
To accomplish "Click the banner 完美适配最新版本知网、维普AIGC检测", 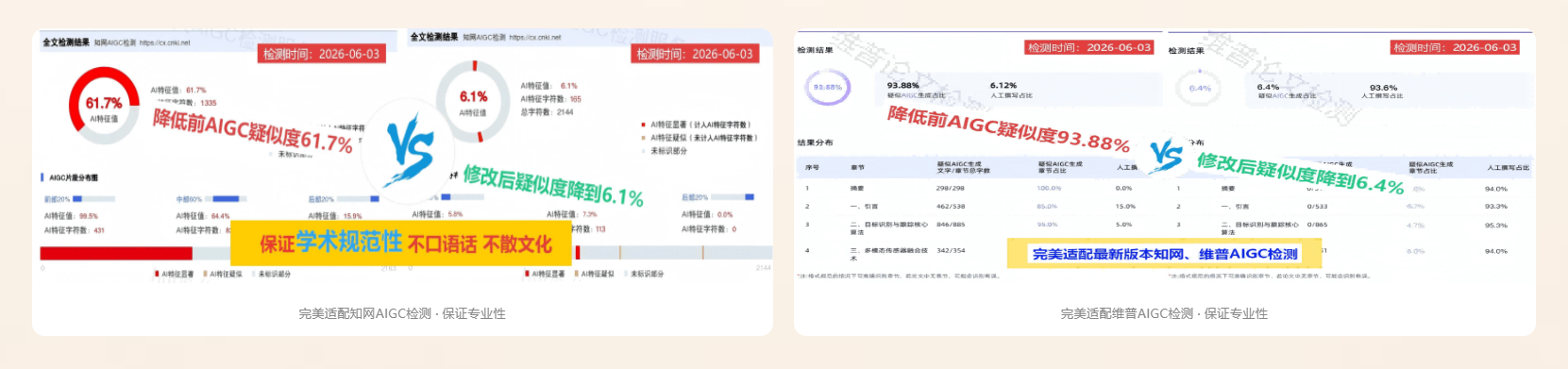I will click(x=1165, y=254).
